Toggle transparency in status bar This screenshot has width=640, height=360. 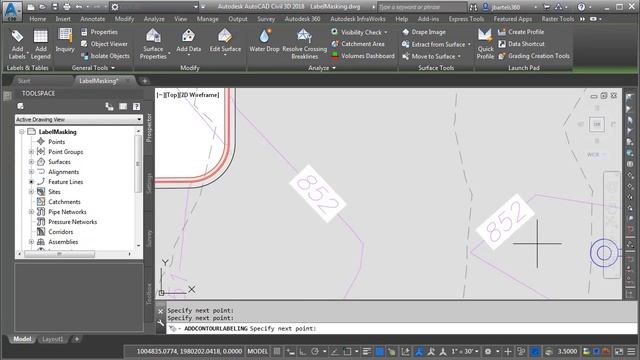click(379, 351)
